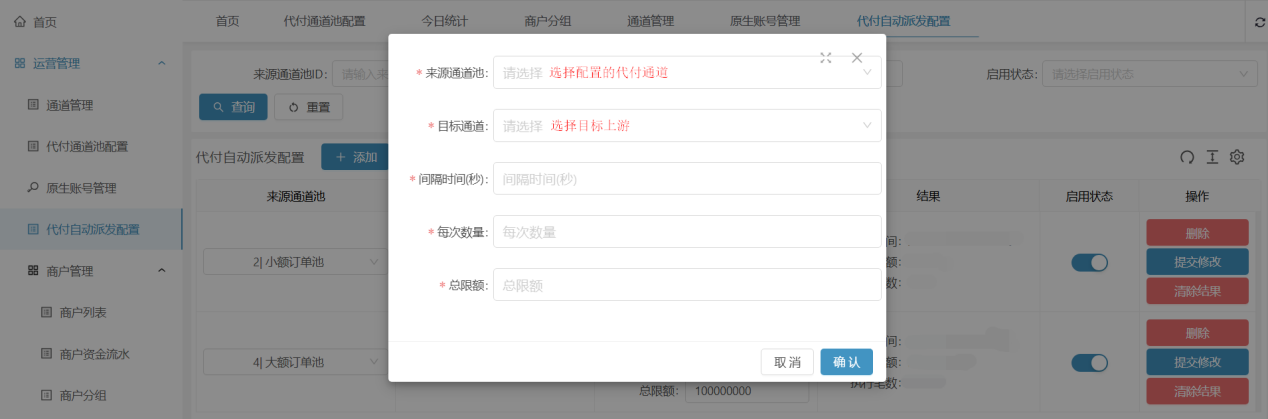Switch to the 通道管理 tab
1268x419 pixels.
coord(650,21)
